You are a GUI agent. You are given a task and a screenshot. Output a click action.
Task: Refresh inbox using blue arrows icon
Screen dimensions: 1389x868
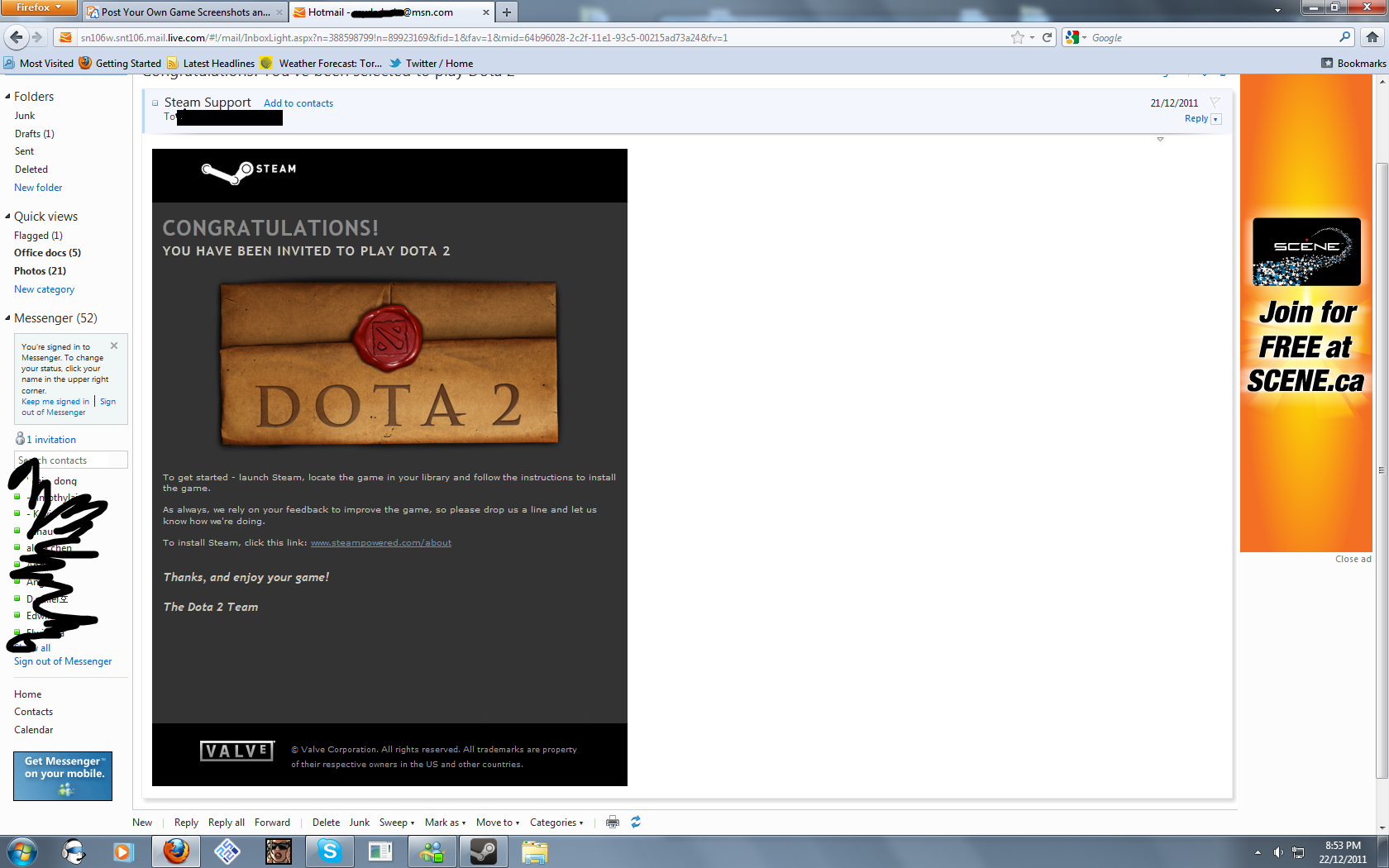[x=636, y=822]
